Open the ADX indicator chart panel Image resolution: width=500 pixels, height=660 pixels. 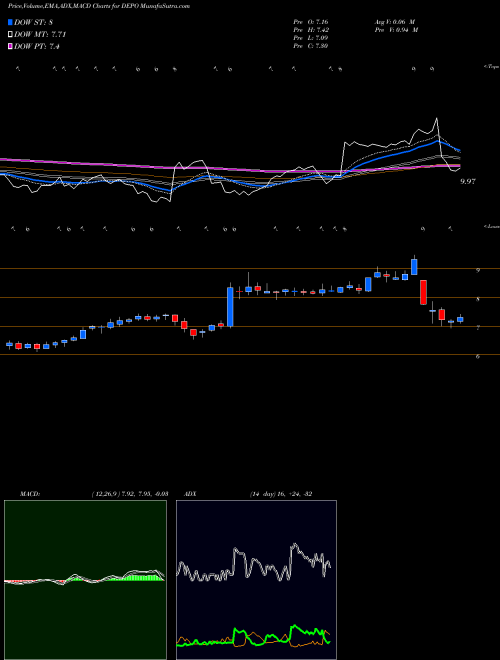click(x=256, y=580)
